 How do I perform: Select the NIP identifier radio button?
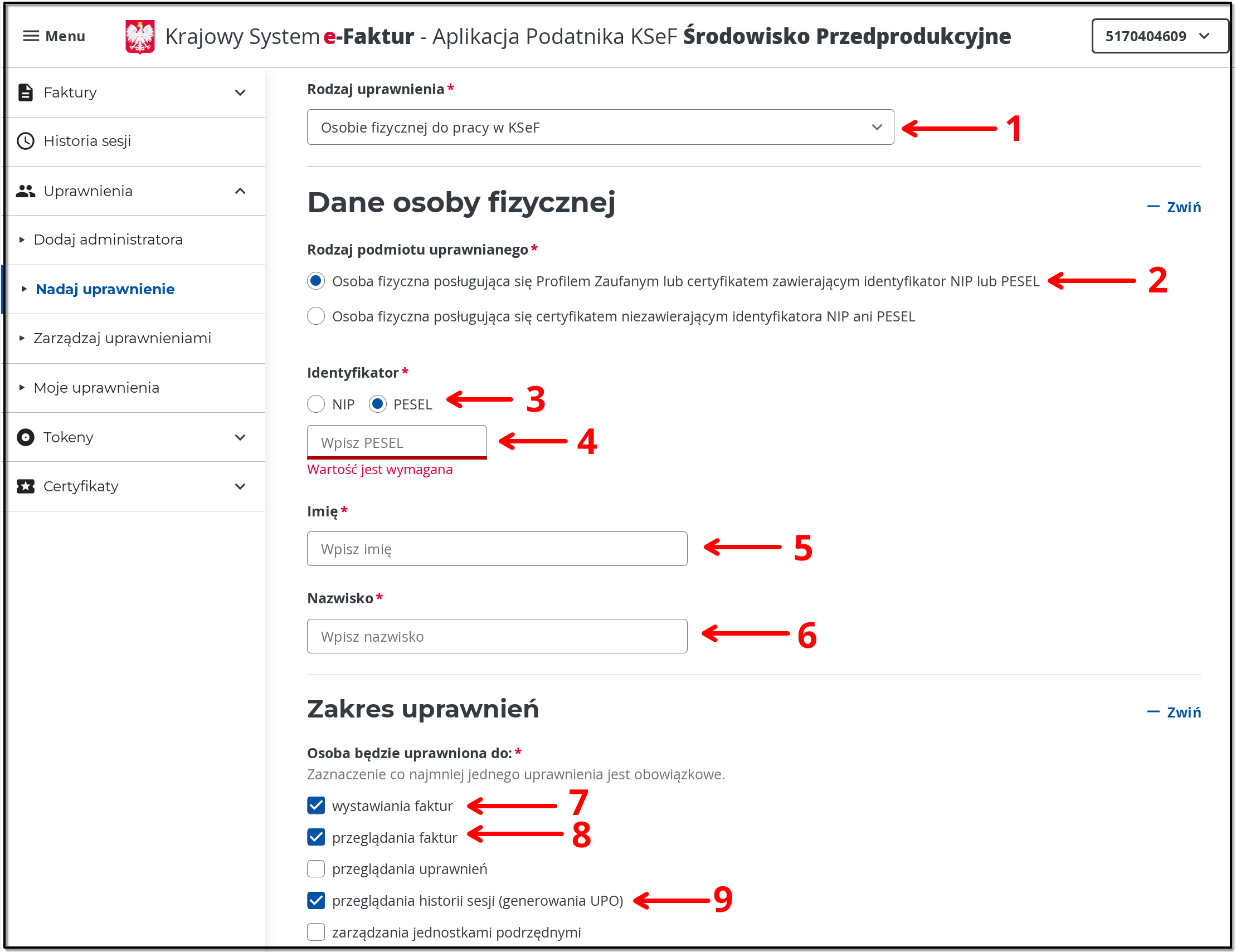pyautogui.click(x=316, y=404)
